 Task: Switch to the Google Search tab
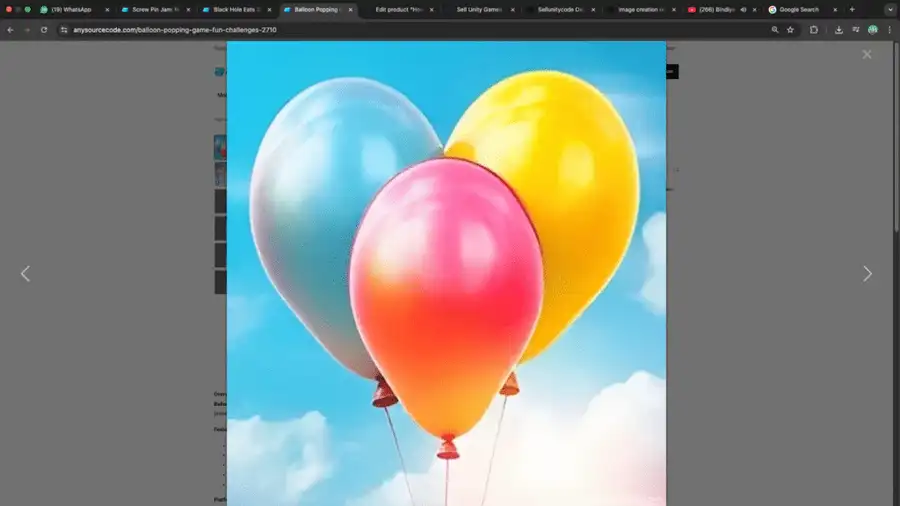pyautogui.click(x=798, y=9)
